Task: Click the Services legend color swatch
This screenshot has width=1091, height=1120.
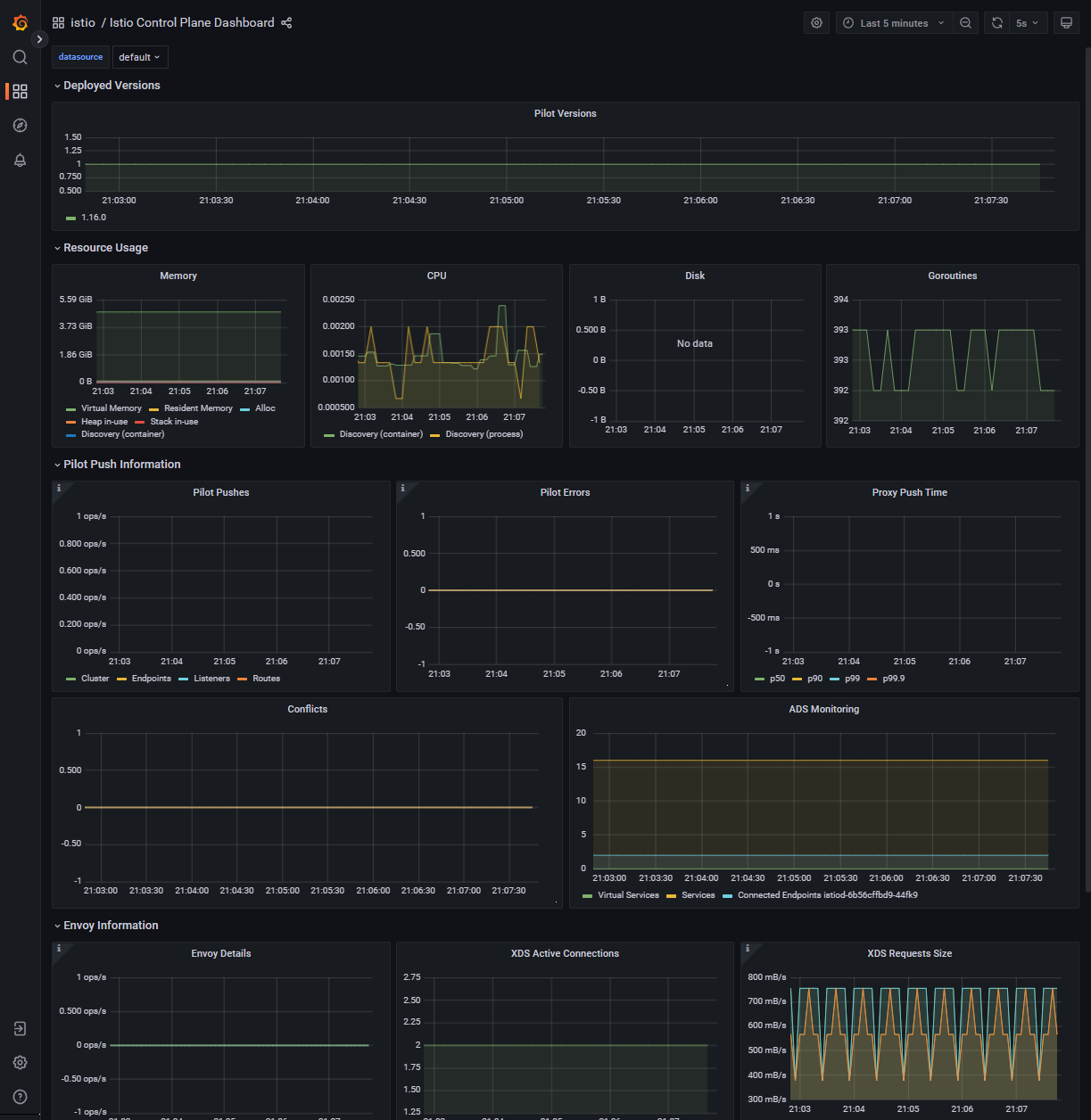Action: point(671,896)
